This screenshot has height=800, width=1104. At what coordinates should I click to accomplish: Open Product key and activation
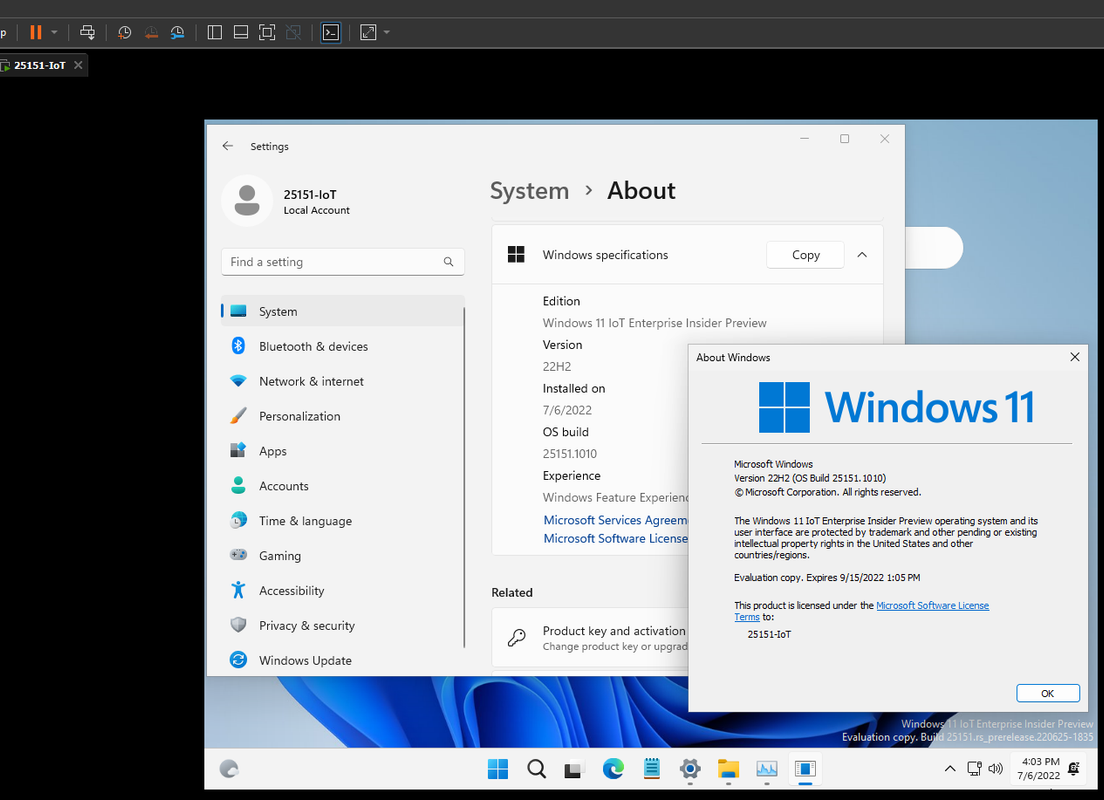(x=590, y=637)
